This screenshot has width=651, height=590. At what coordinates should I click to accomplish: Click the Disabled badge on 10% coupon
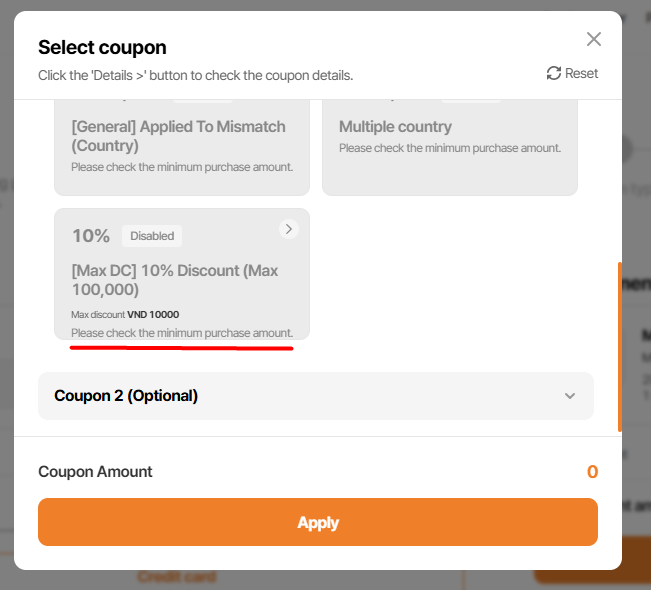click(x=152, y=236)
